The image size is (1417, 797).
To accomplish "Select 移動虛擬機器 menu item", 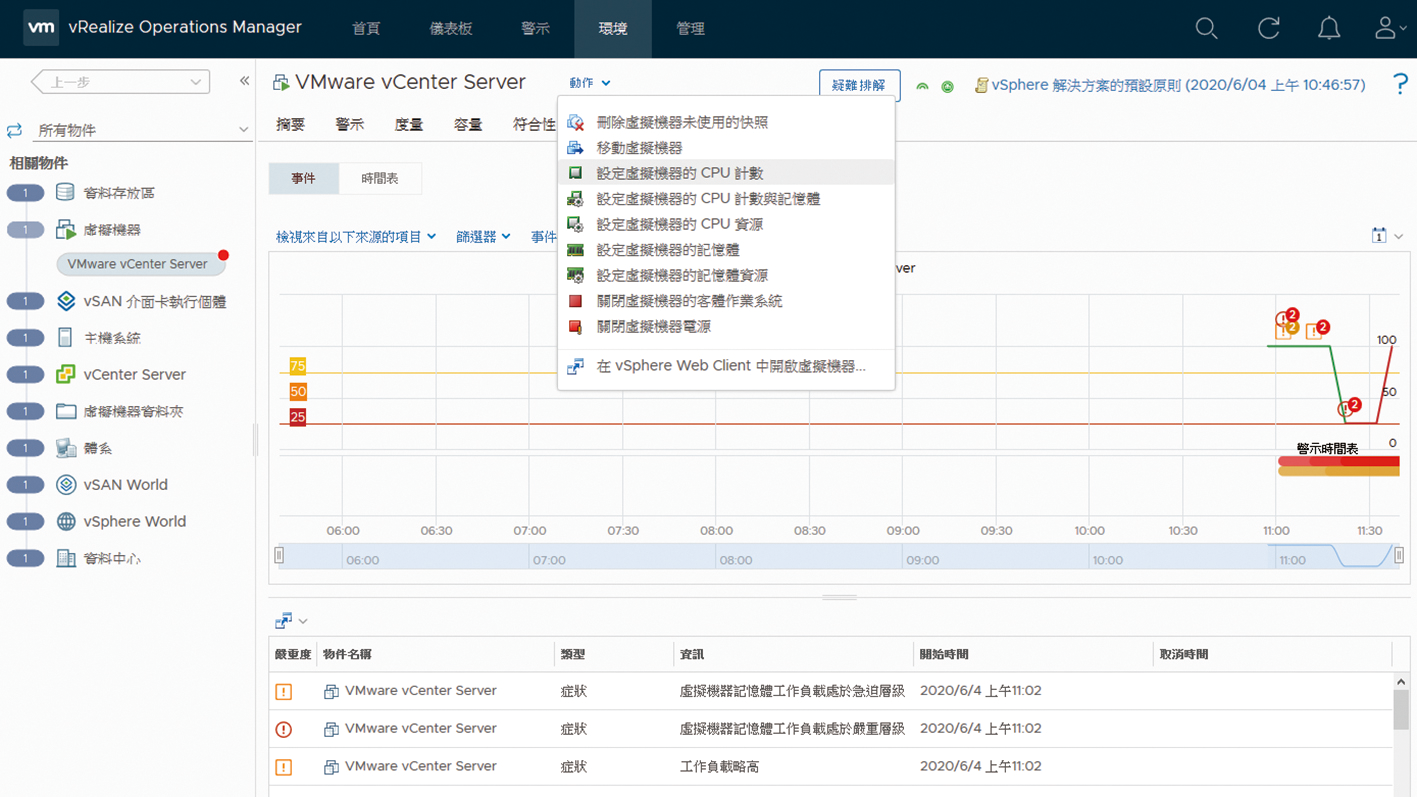I will (726, 147).
